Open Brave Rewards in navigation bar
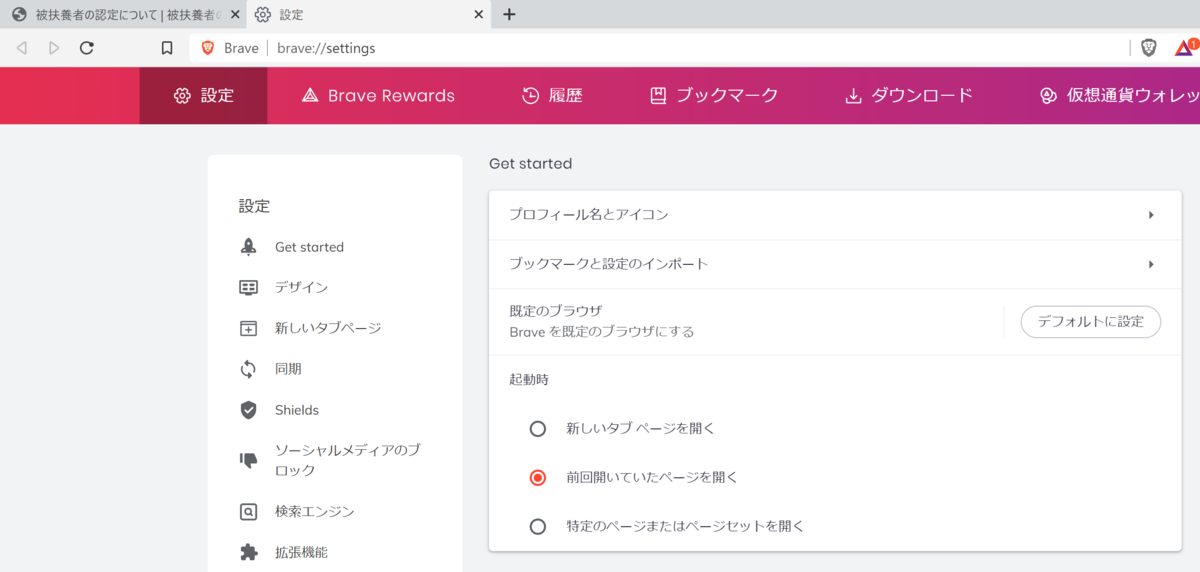 [x=378, y=96]
